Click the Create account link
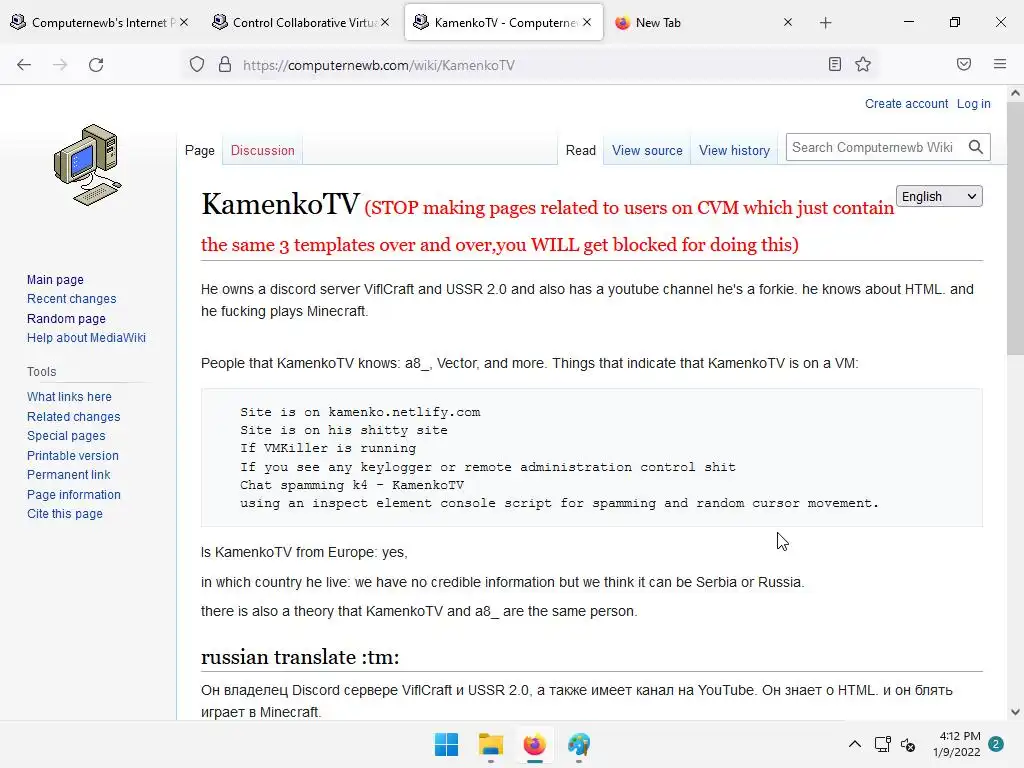Screen dimensions: 1024x768 point(906,104)
